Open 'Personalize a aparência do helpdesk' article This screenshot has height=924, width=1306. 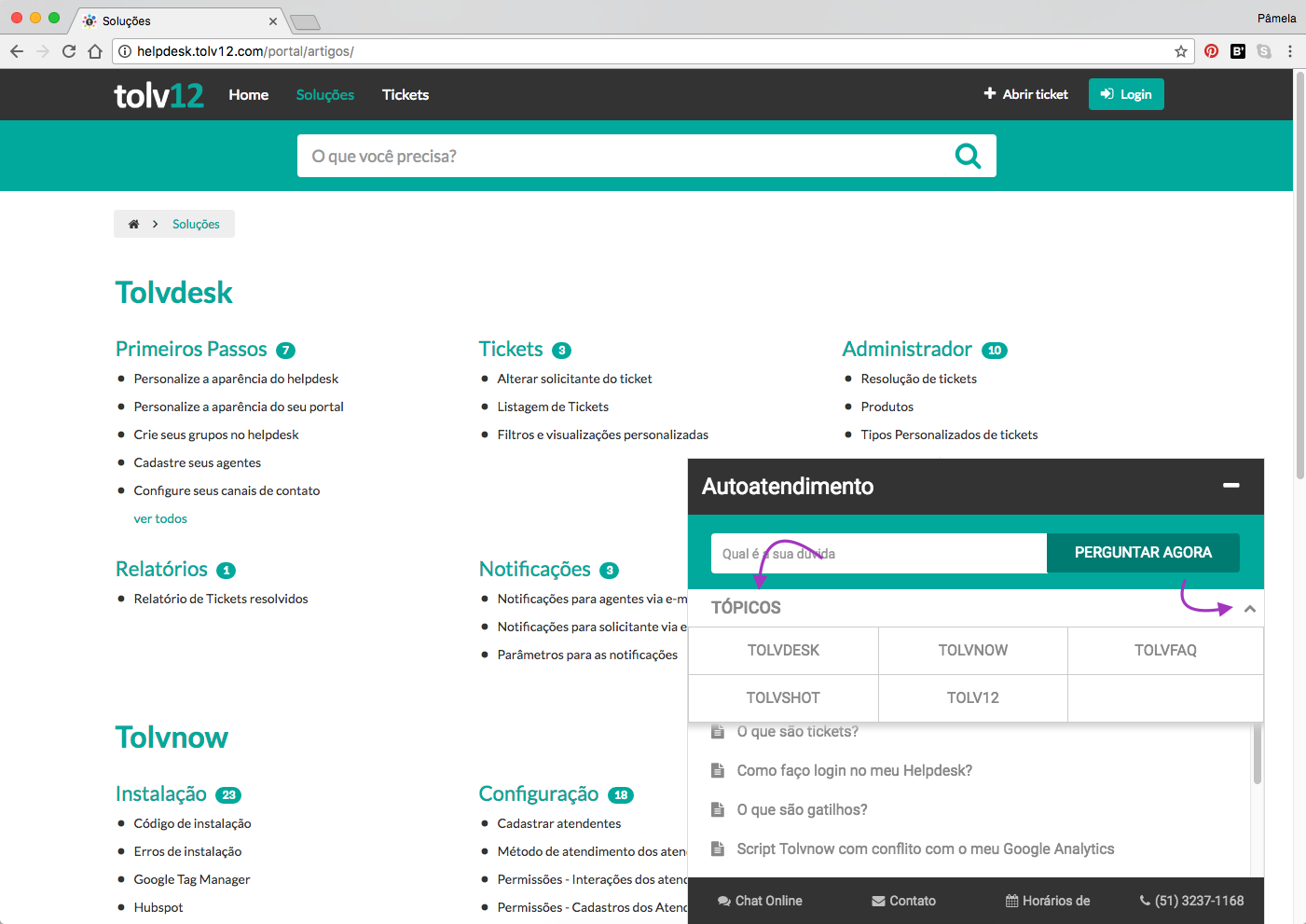click(236, 379)
